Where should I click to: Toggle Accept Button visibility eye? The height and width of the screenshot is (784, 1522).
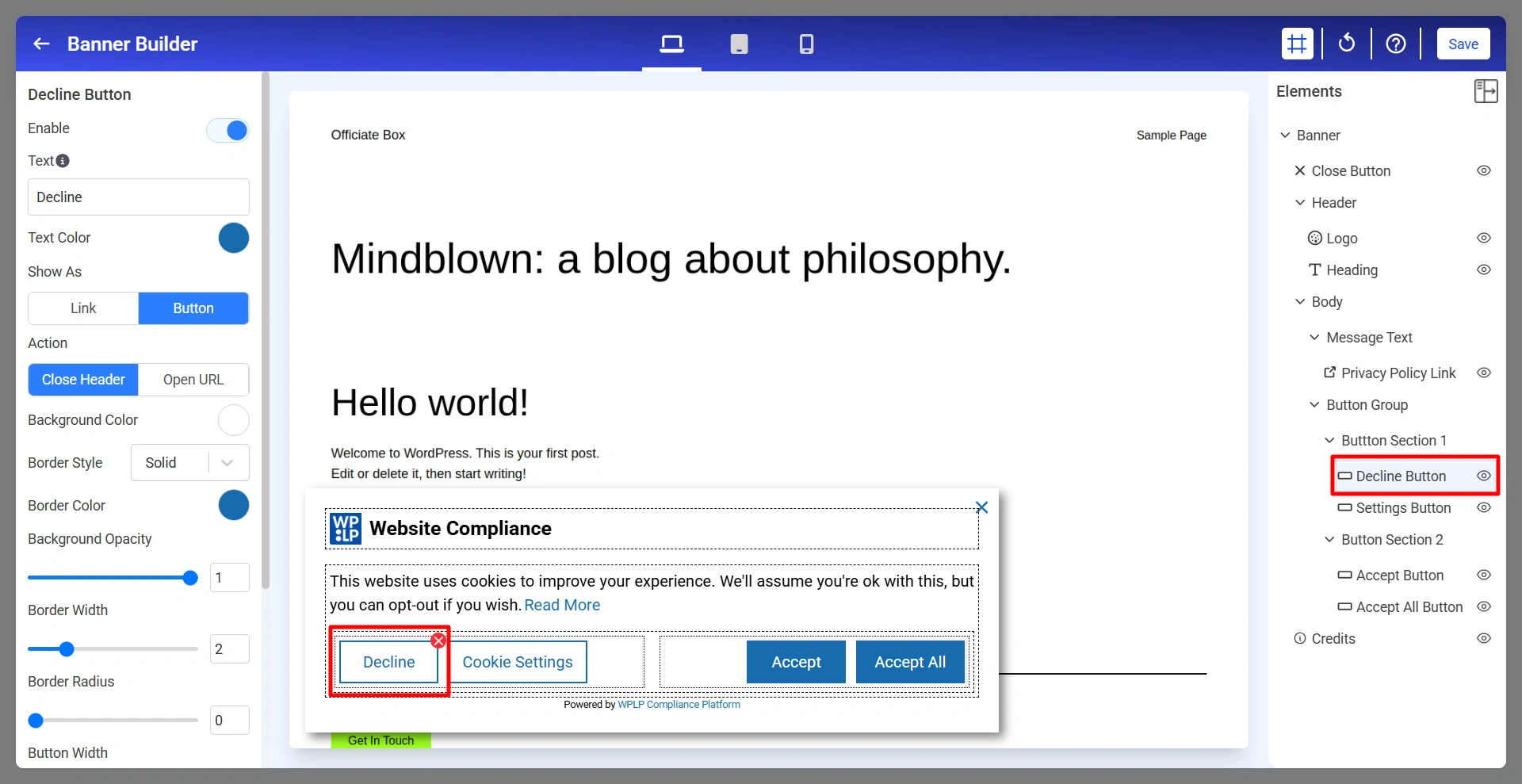(x=1484, y=576)
